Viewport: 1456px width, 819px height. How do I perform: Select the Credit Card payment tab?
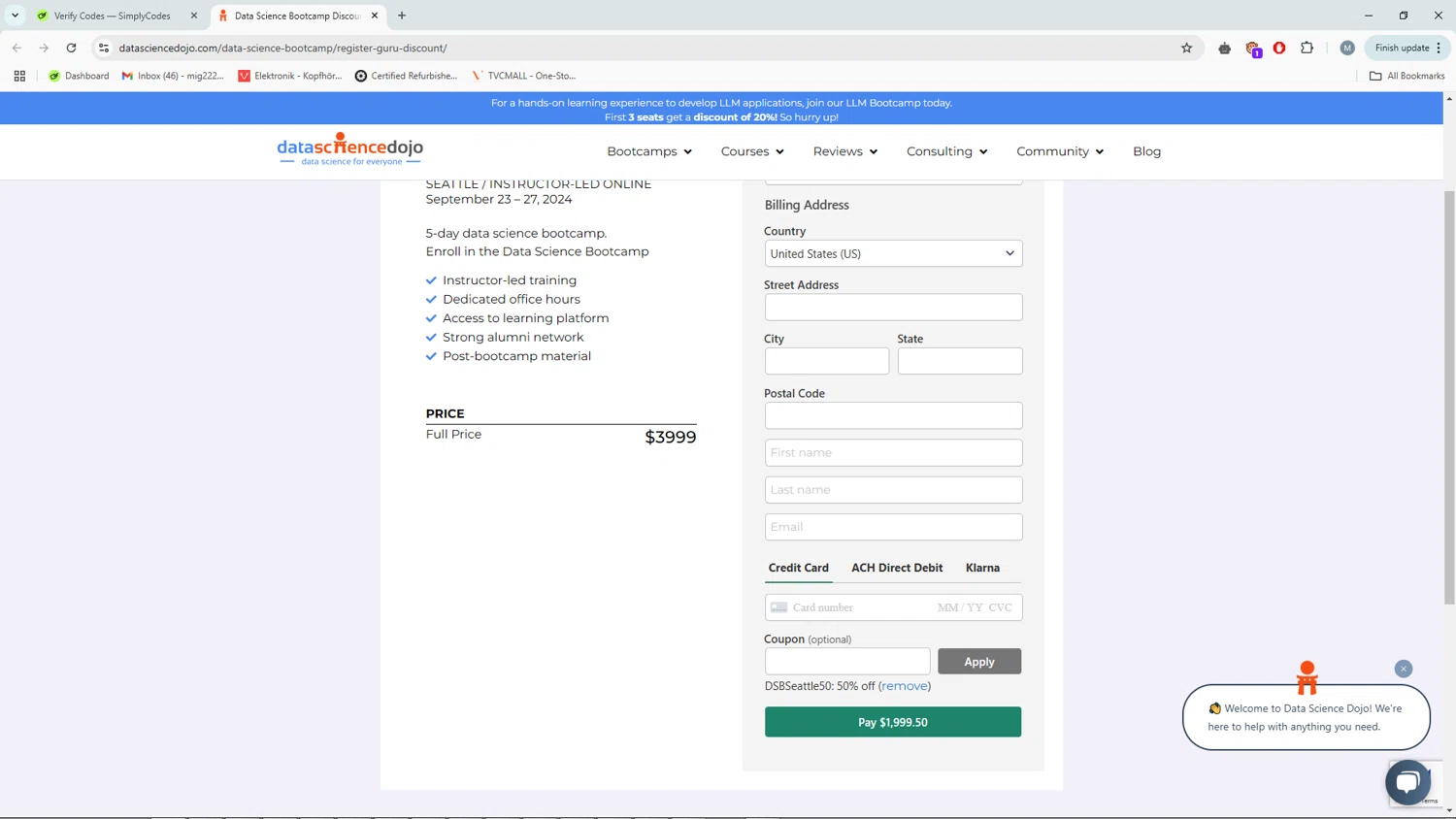tap(798, 568)
